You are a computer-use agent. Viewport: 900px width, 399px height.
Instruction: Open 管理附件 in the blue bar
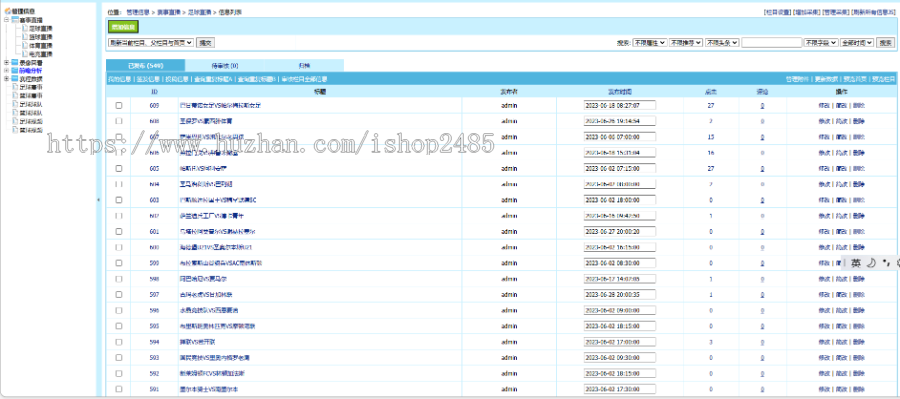tap(797, 79)
